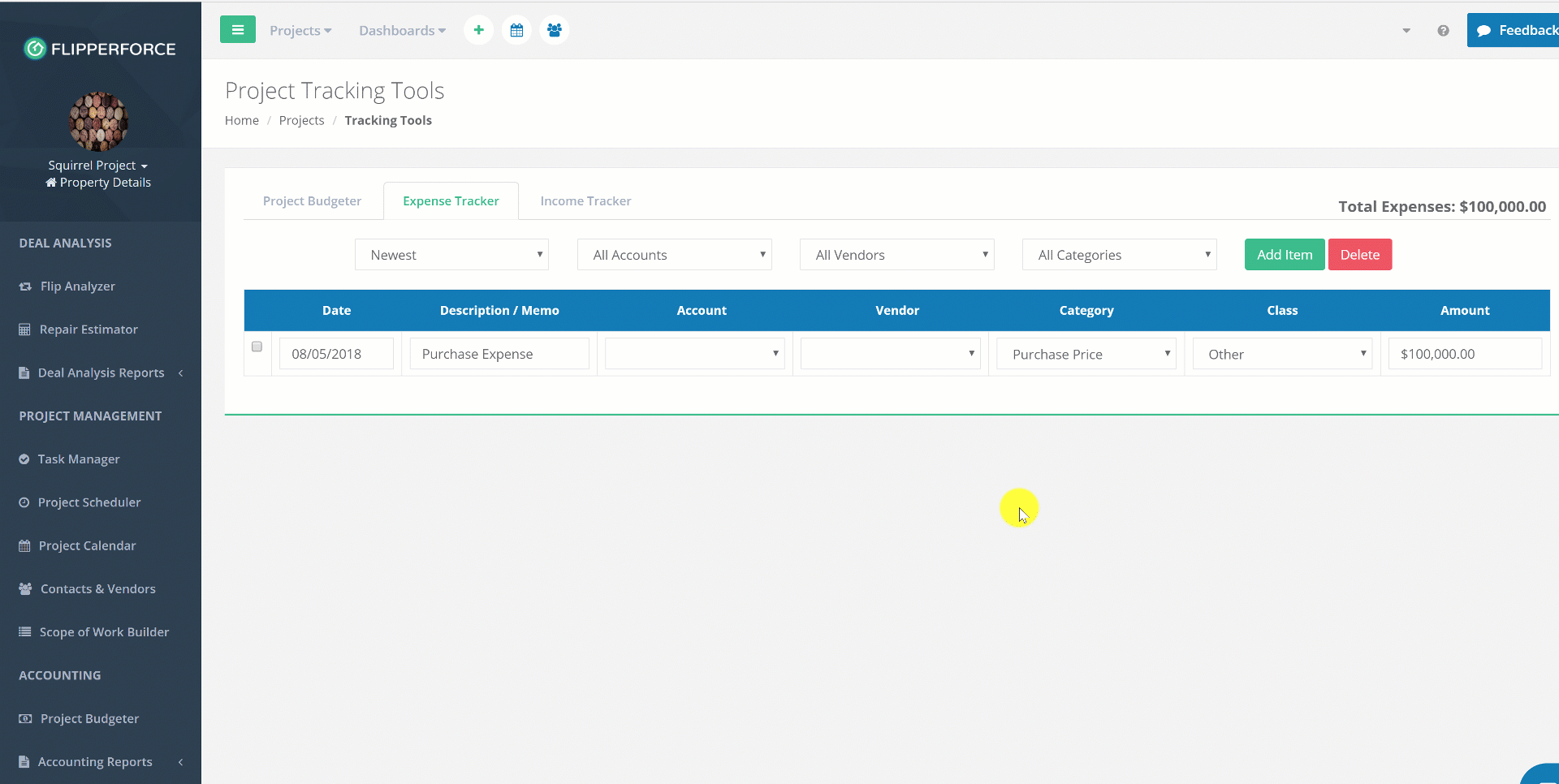The image size is (1559, 784).
Task: Go to Home via breadcrumb link
Action: click(241, 120)
